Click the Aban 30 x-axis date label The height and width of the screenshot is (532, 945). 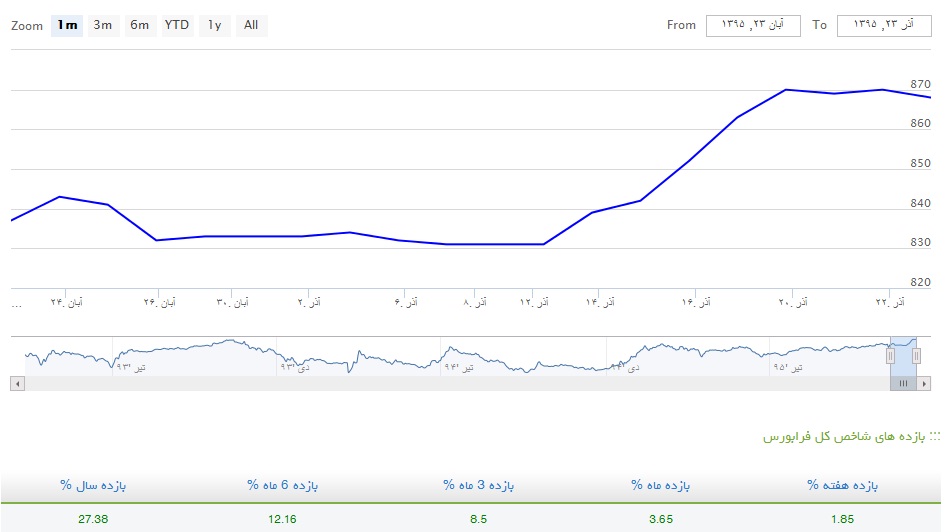(233, 302)
